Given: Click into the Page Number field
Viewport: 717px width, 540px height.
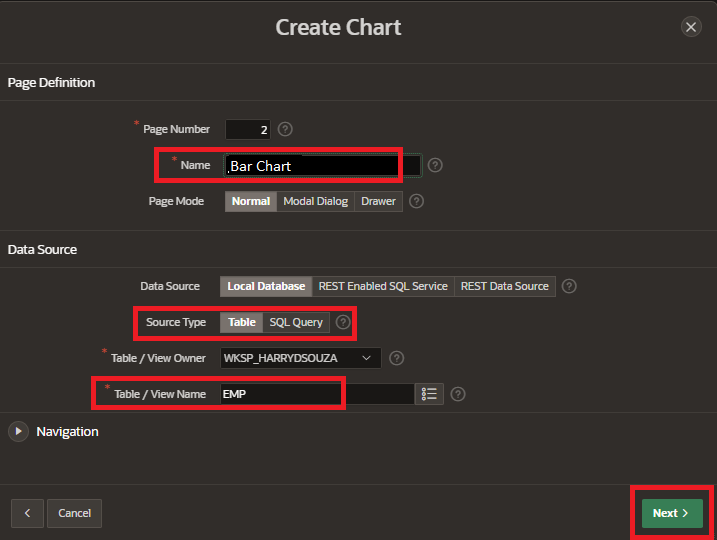Looking at the screenshot, I should (247, 129).
